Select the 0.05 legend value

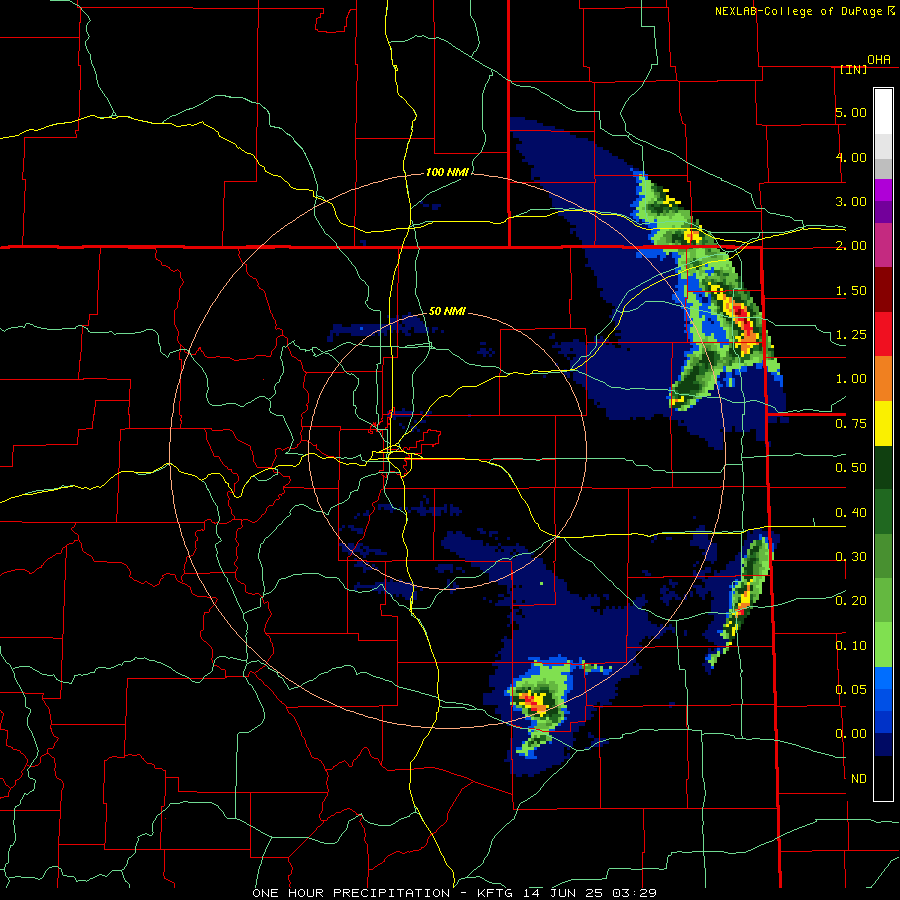(851, 690)
